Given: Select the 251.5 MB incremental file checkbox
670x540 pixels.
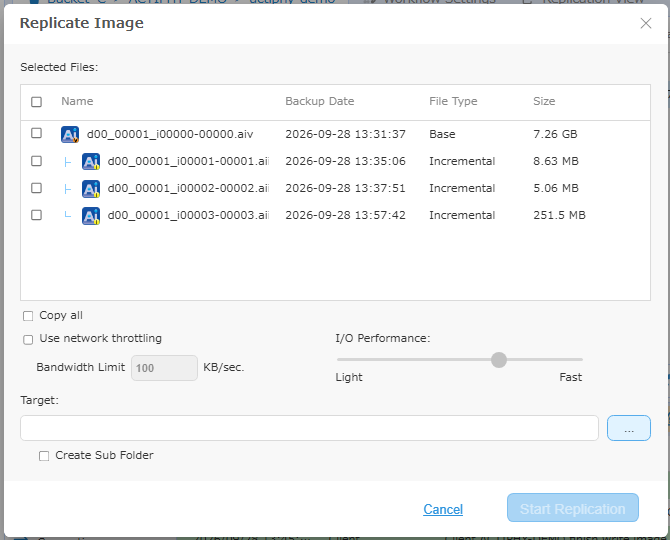Looking at the screenshot, I should point(36,215).
